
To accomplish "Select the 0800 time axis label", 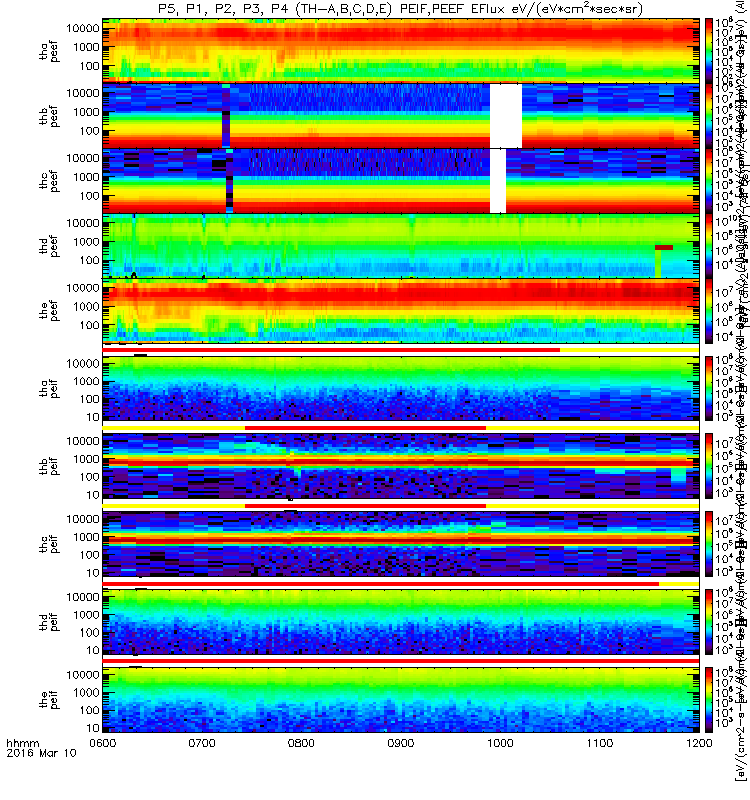I will point(302,743).
